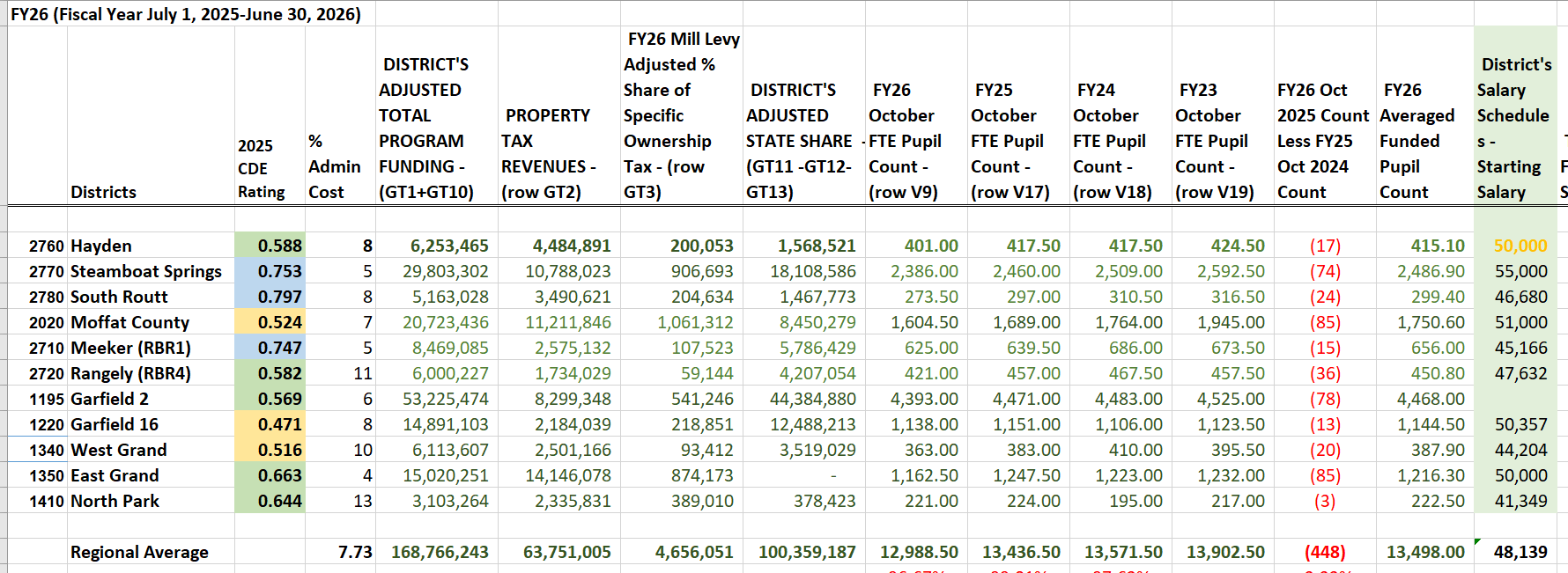Select the Hayden district name cell
Screen dimensions: 1568x573
coord(151,246)
